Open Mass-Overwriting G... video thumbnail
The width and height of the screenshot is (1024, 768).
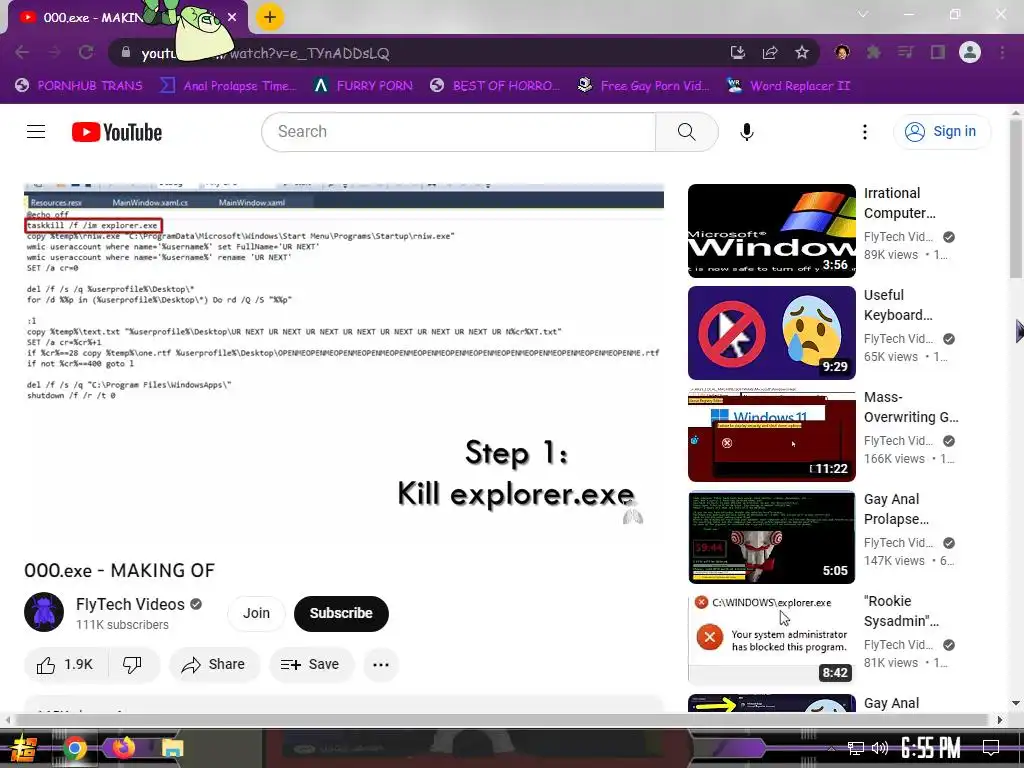pyautogui.click(x=771, y=435)
